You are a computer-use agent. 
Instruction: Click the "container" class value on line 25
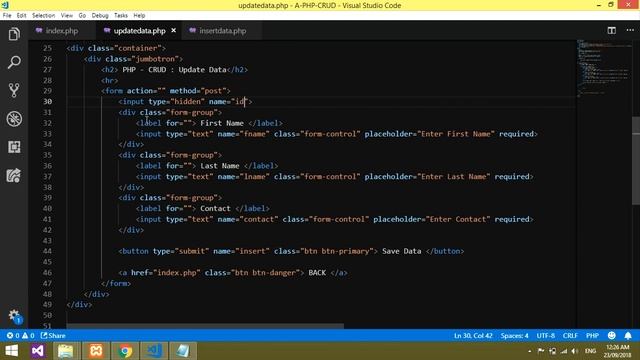click(138, 48)
